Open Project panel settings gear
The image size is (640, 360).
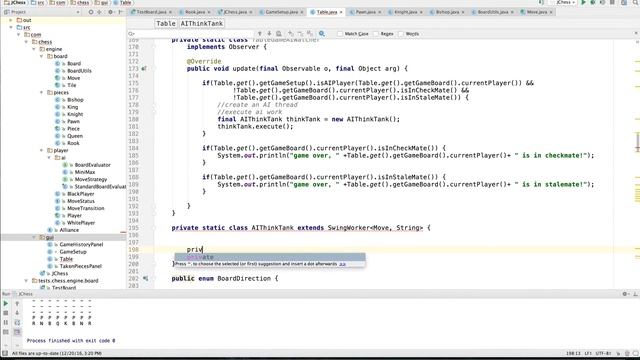coord(110,12)
